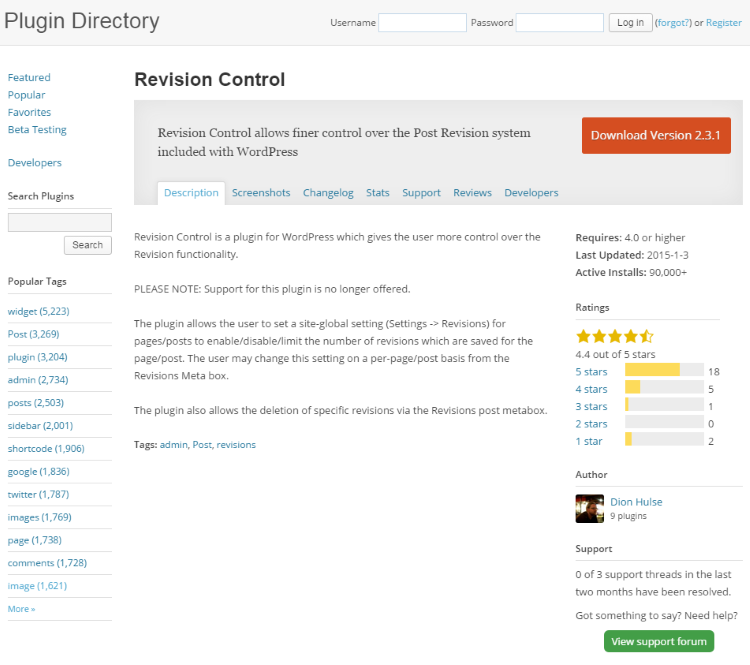Click the star rating icons
Viewport: 750px width, 665px height.
tap(615, 336)
